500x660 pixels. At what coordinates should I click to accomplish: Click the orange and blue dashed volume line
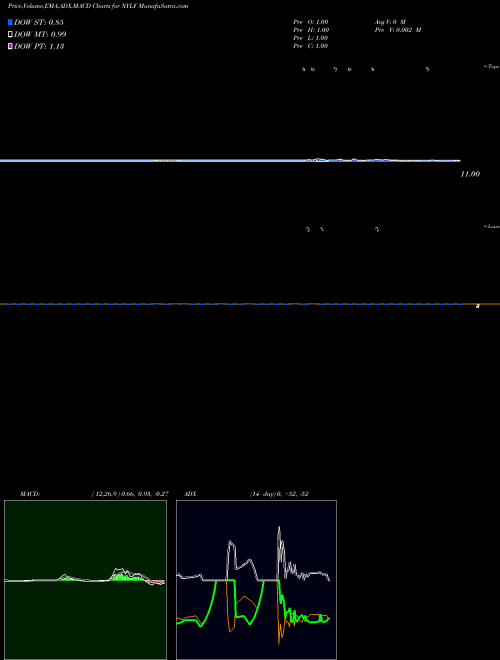tap(250, 304)
